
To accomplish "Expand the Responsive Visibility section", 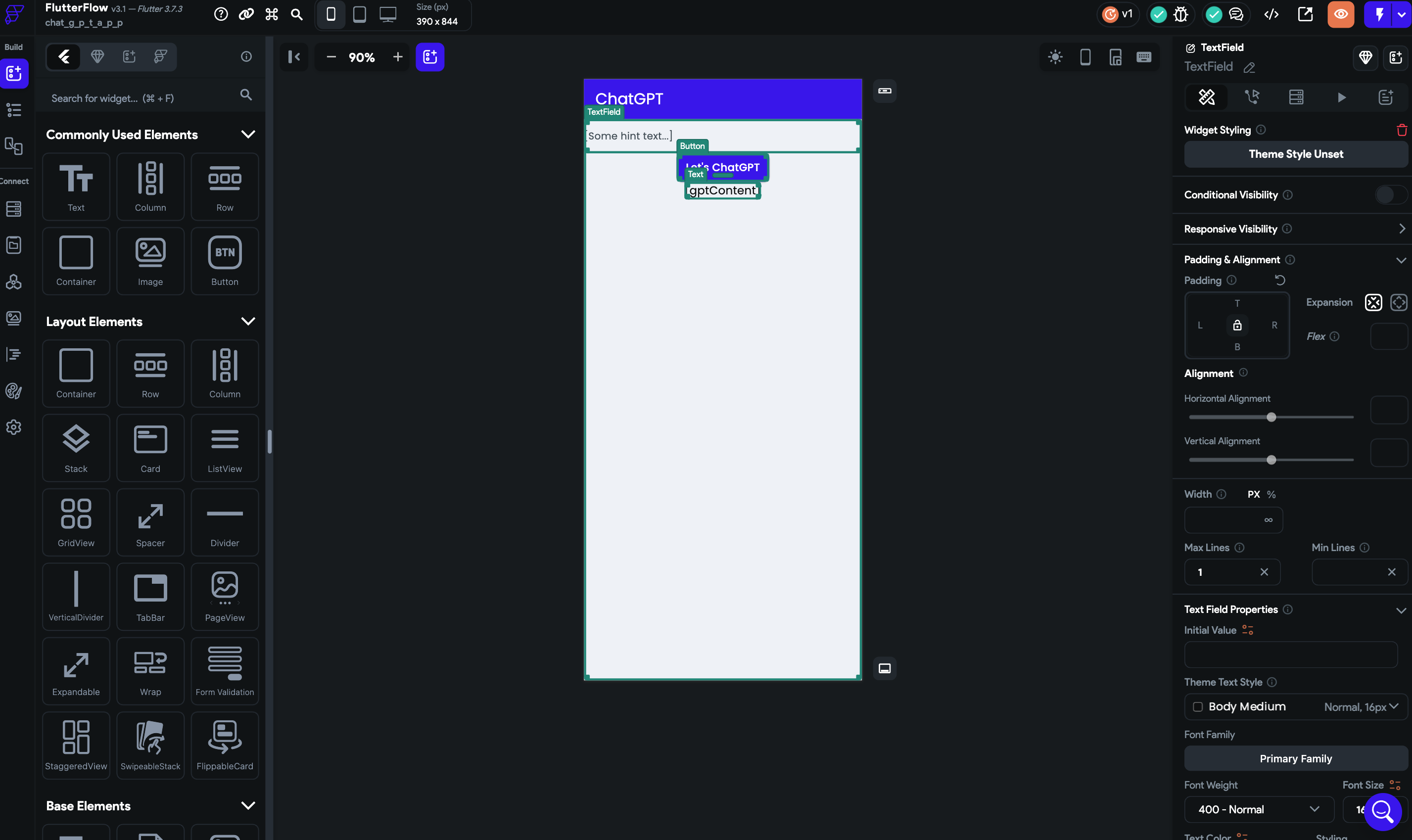I will pyautogui.click(x=1401, y=229).
